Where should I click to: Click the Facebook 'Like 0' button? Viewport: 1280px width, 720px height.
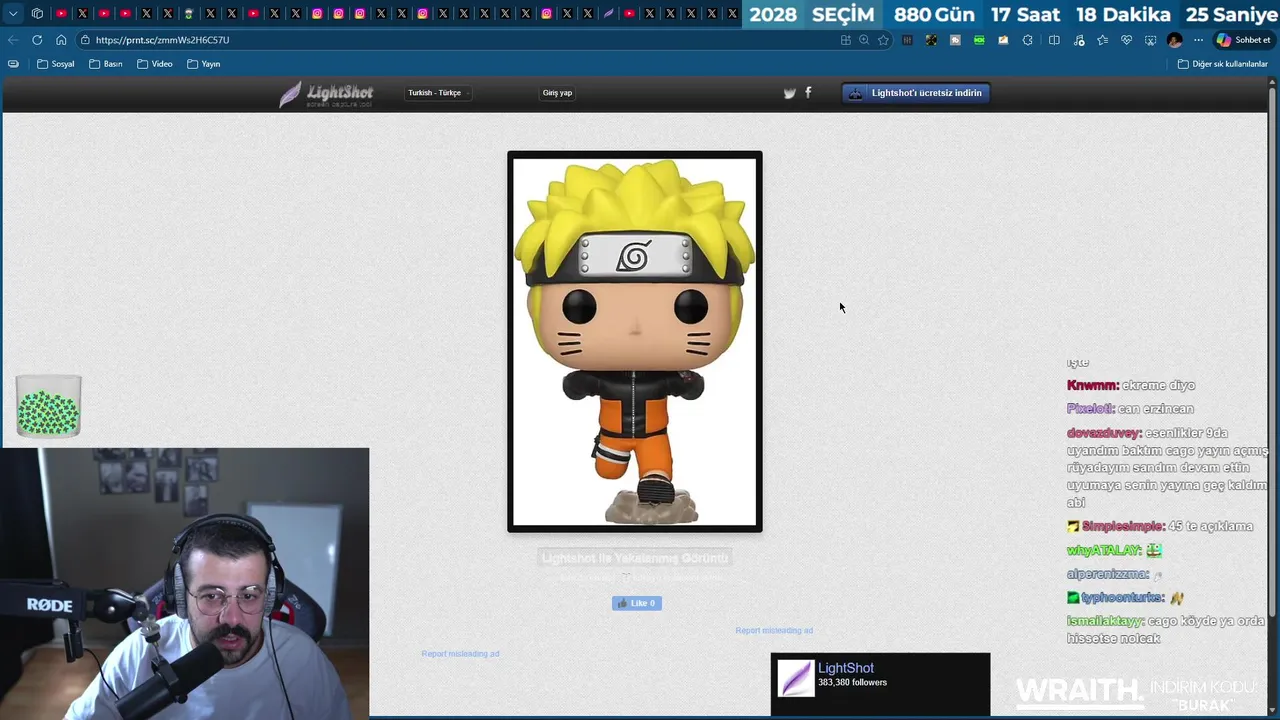point(637,603)
